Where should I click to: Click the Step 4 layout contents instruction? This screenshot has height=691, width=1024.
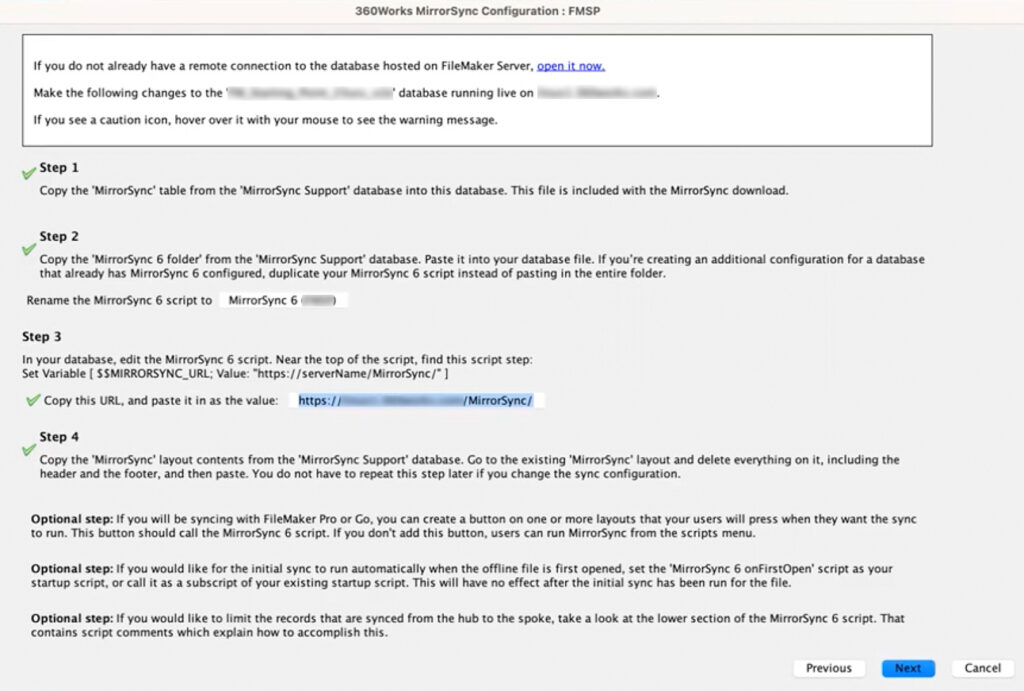point(470,467)
